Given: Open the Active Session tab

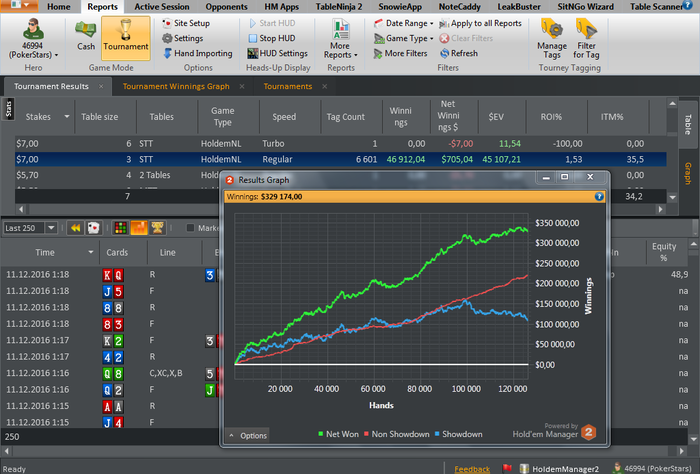Looking at the screenshot, I should pos(162,7).
